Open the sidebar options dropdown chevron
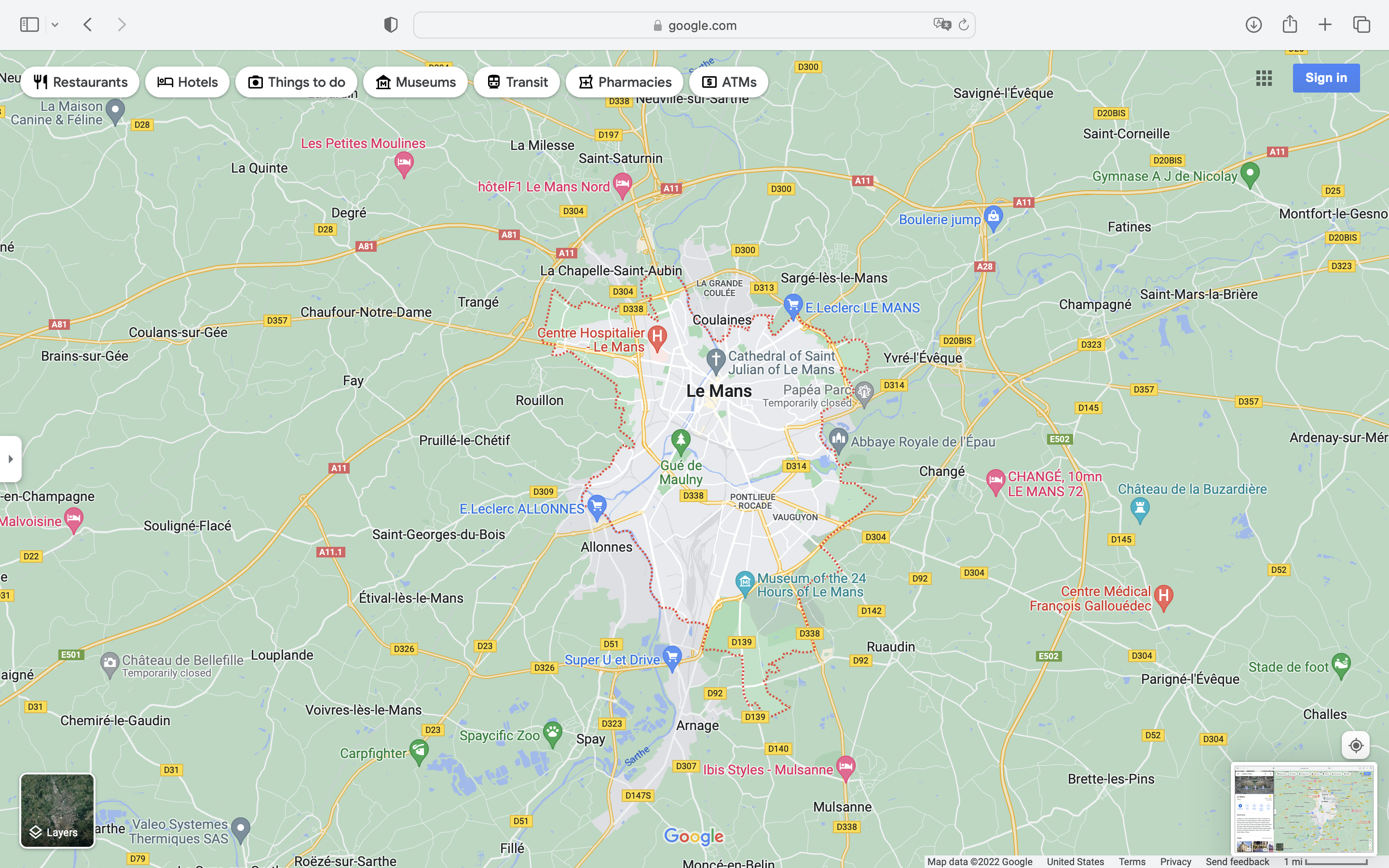The image size is (1389, 868). click(x=55, y=25)
